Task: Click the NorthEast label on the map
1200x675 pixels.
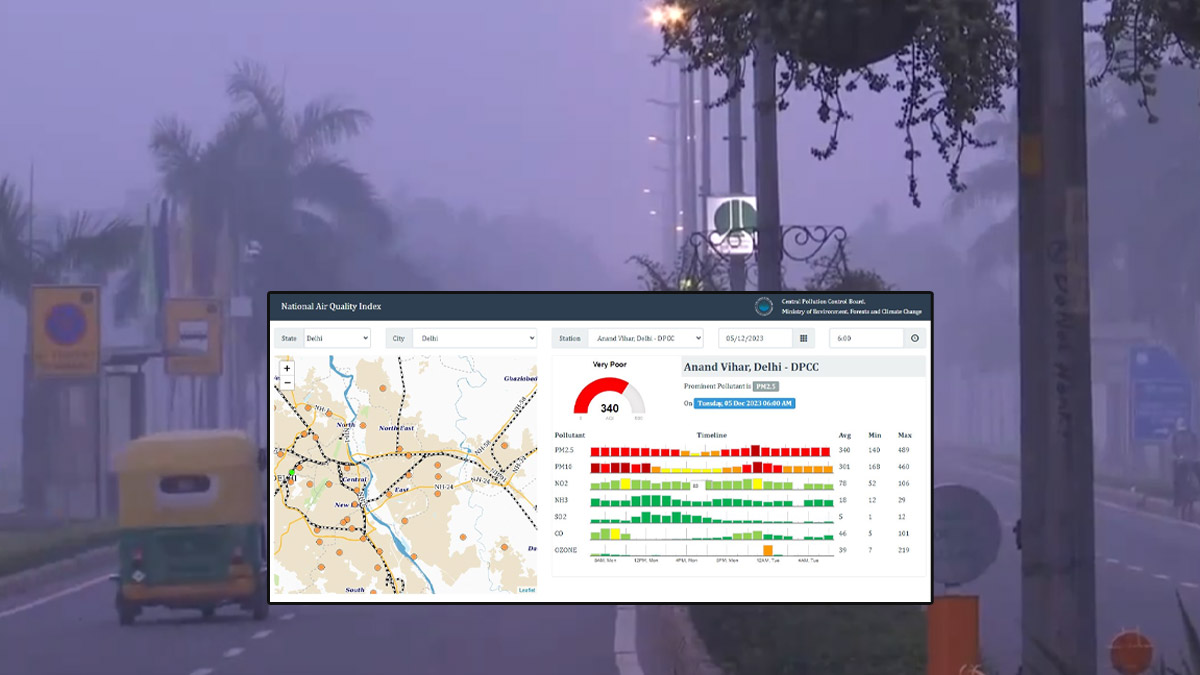Action: pyautogui.click(x=396, y=428)
